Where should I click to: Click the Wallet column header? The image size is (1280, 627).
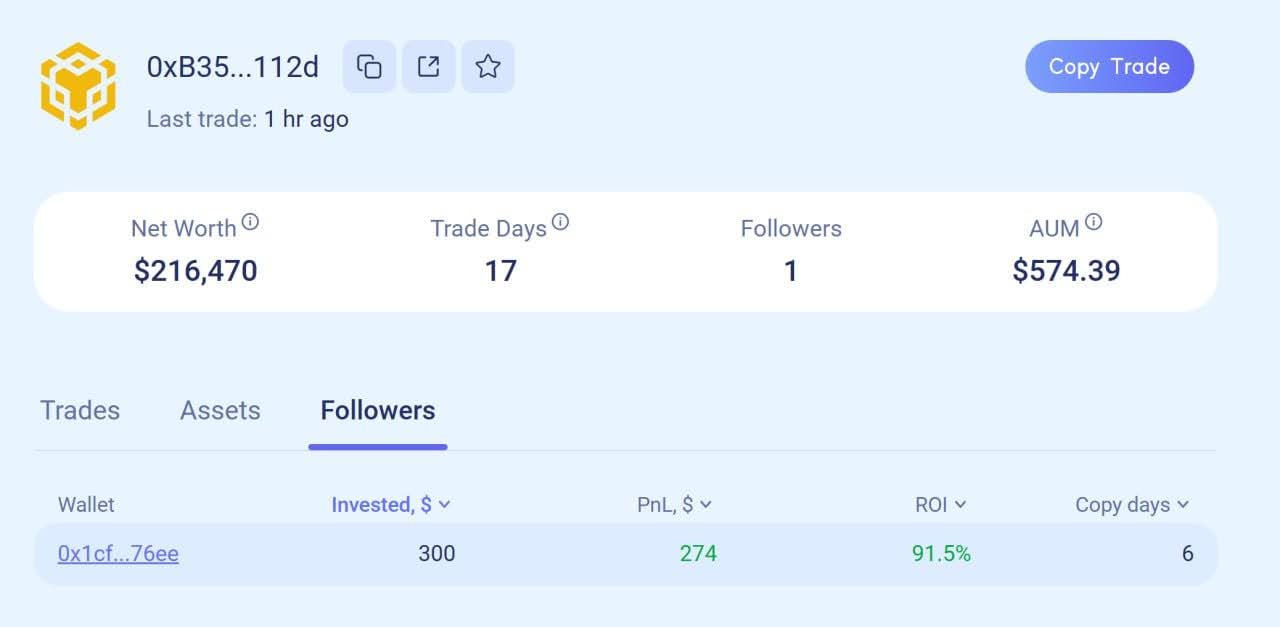click(x=86, y=505)
